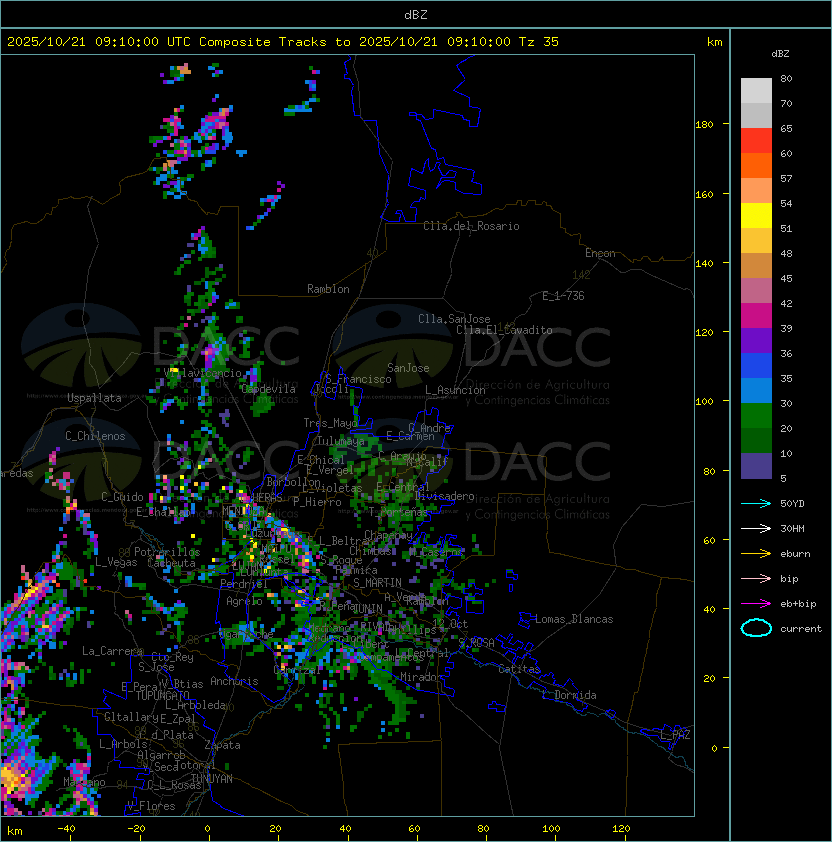
Task: Click the E_1-736 map label
Action: pos(563,296)
